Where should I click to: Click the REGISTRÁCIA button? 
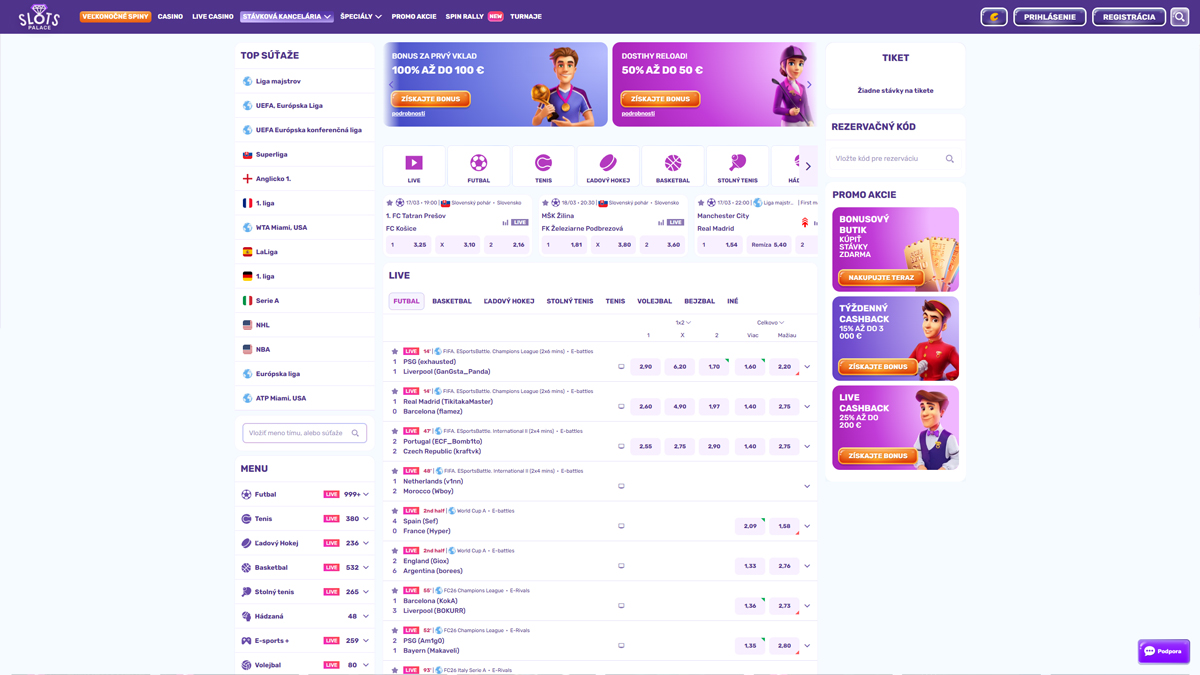pyautogui.click(x=1128, y=16)
